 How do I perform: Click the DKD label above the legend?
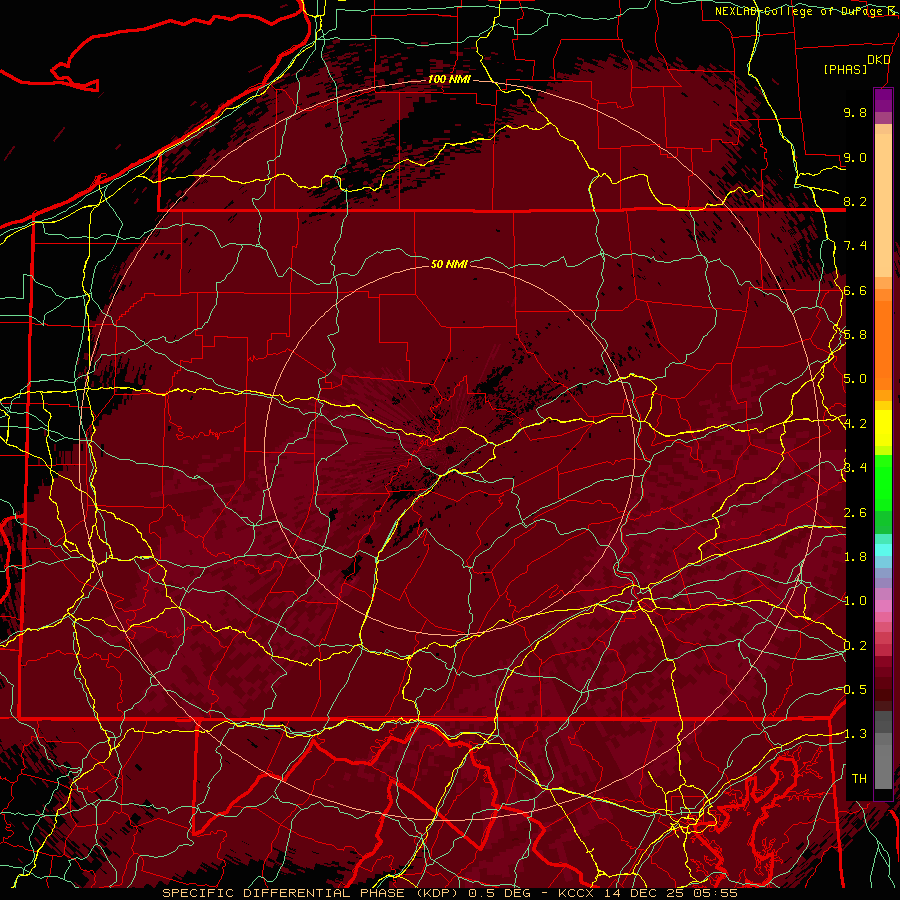878,60
